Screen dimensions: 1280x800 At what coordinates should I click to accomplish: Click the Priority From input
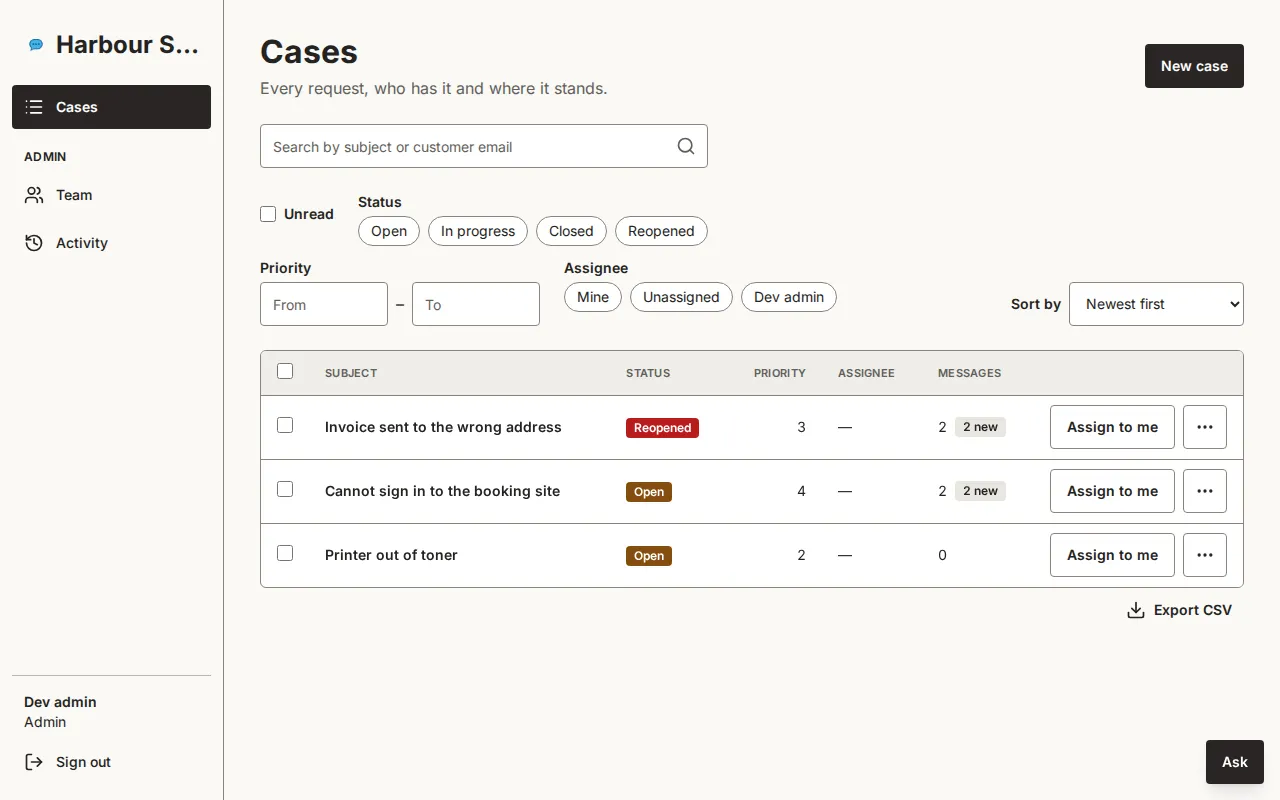point(324,304)
